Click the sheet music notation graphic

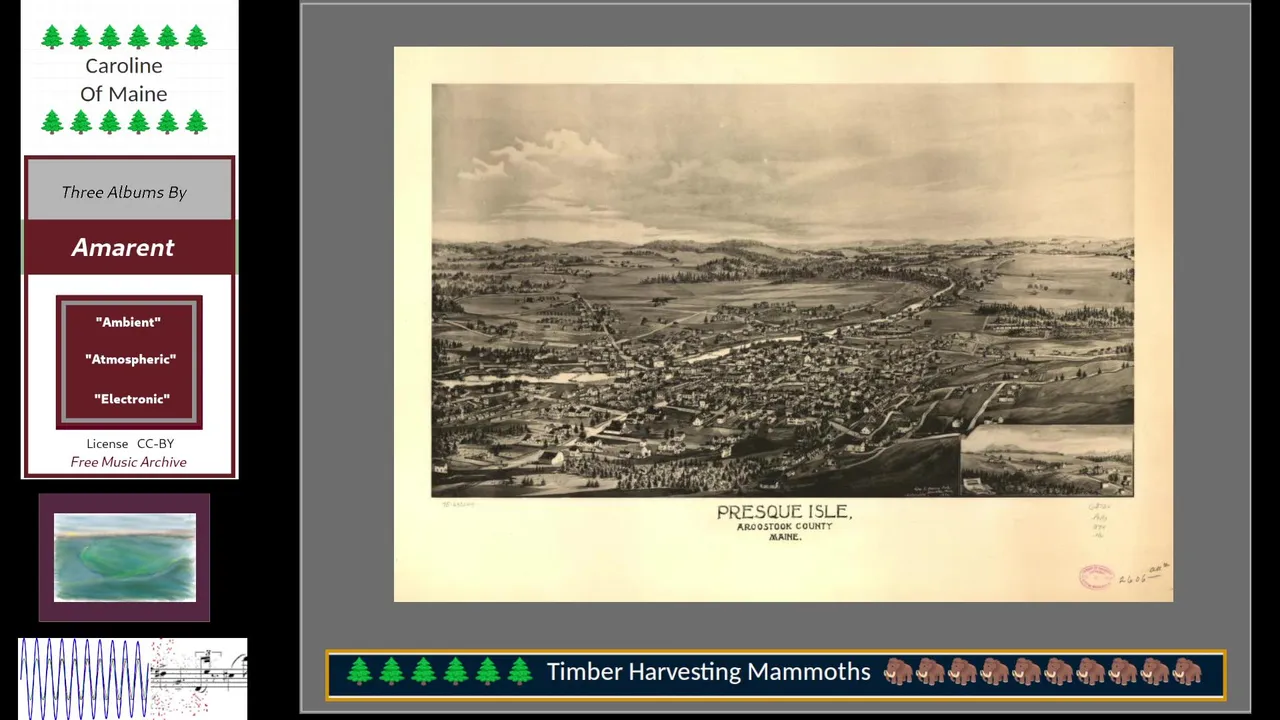click(x=199, y=678)
